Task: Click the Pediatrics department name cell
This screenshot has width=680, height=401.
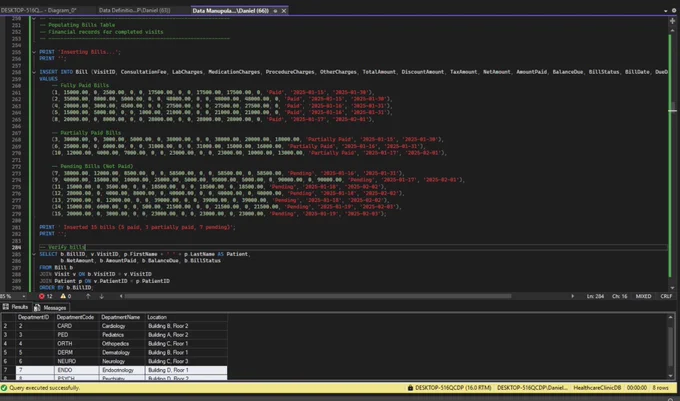Action: coord(122,335)
